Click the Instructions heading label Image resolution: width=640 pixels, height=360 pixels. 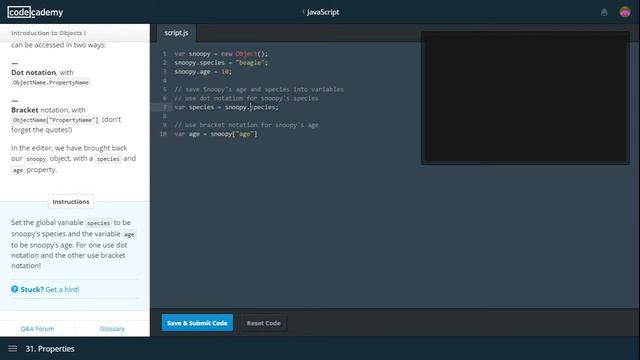(x=71, y=202)
